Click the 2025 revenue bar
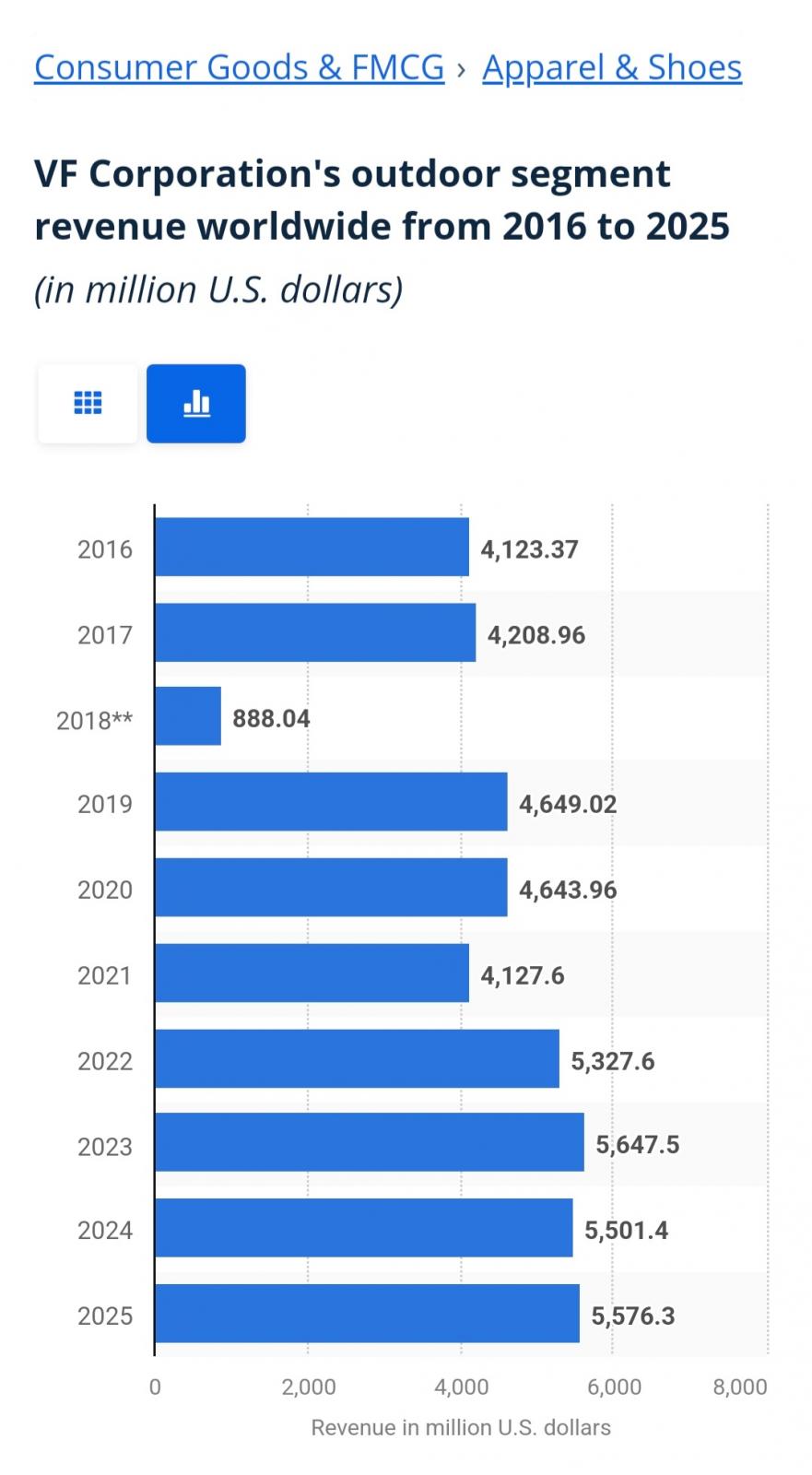812x1475 pixels. [x=368, y=1314]
